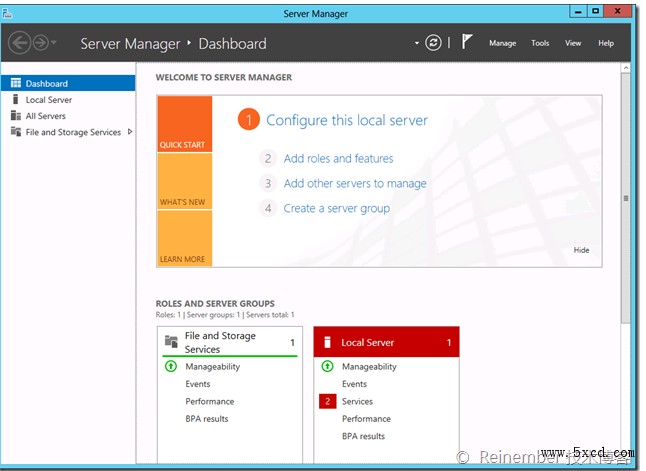Click Manageability green icon in Local Server tile

point(327,366)
